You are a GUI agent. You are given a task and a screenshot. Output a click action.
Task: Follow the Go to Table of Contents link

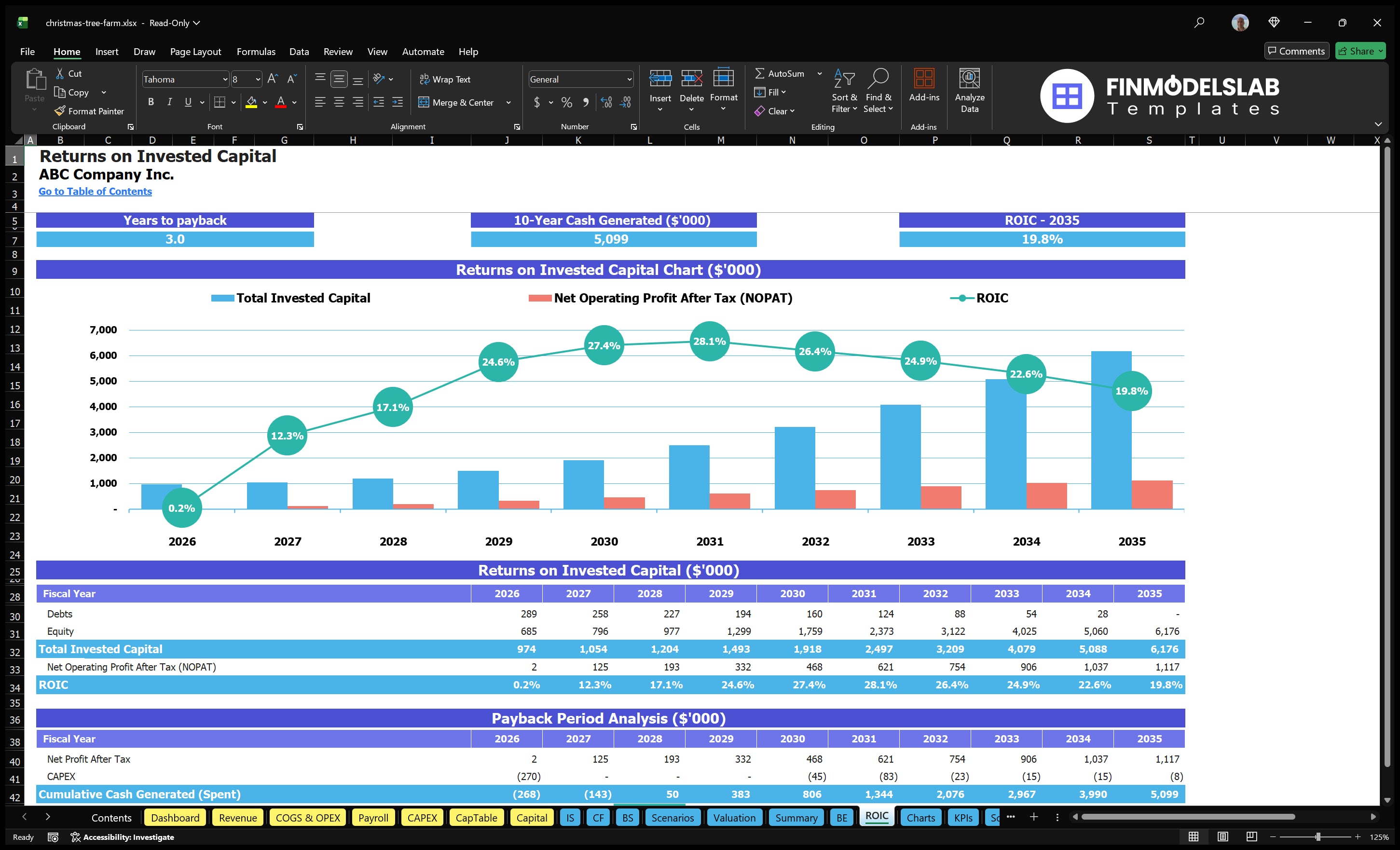95,192
